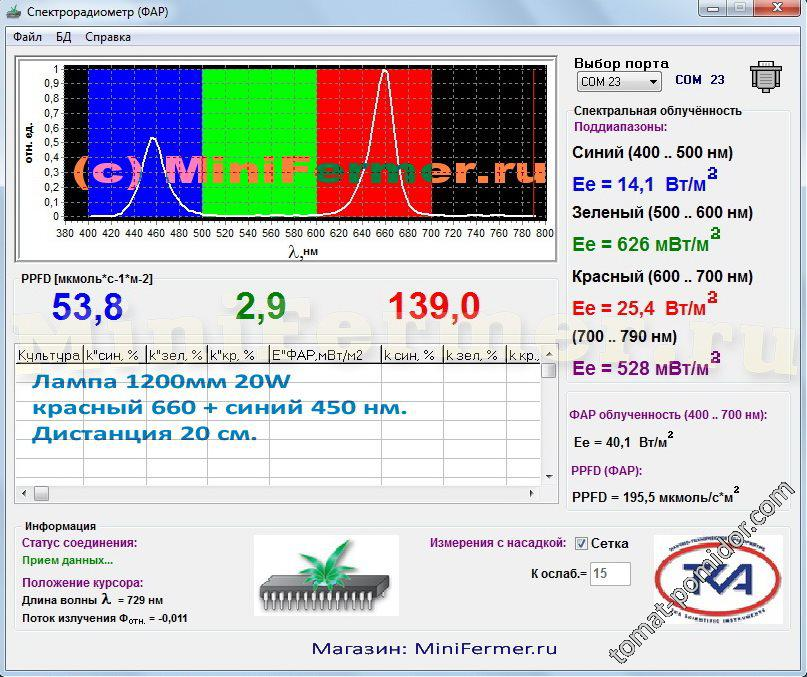The width and height of the screenshot is (807, 677).
Task: Click the application icon in title bar
Action: [13, 12]
